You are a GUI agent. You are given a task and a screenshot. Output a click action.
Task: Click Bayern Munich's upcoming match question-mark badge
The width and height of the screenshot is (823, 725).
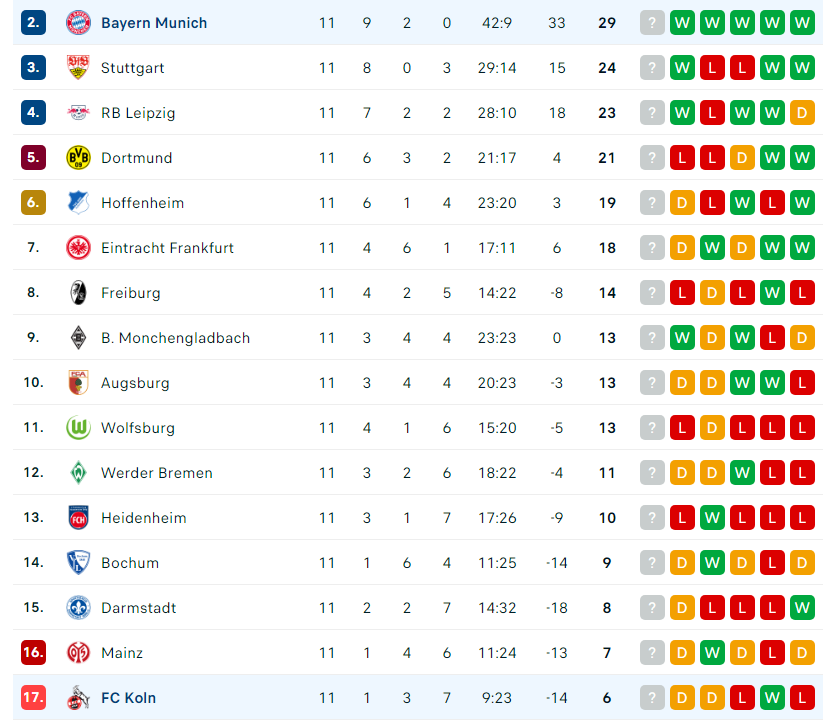point(652,23)
